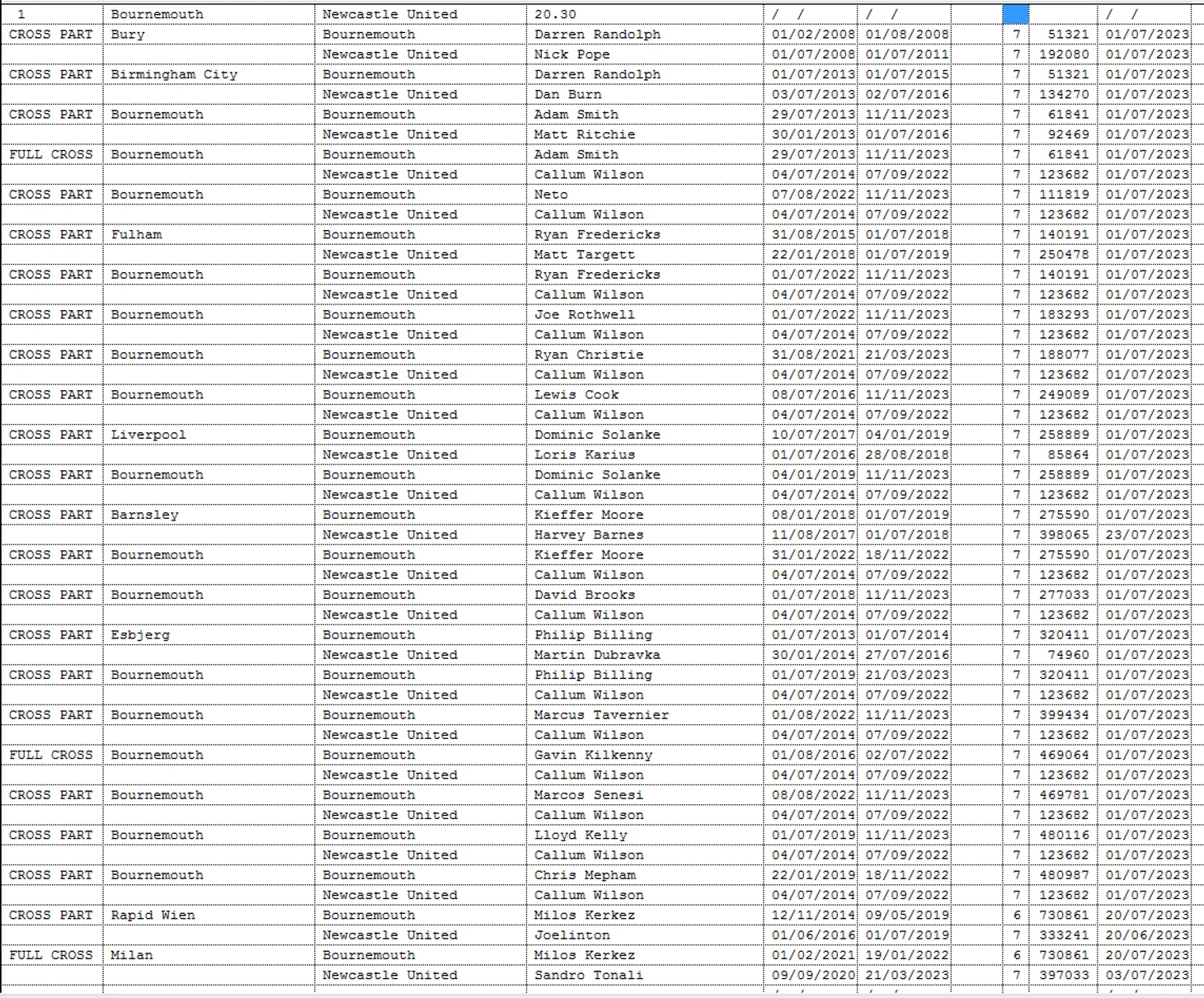Select the Barnsley club cell
This screenshot has width=1204, height=998.
(209, 515)
